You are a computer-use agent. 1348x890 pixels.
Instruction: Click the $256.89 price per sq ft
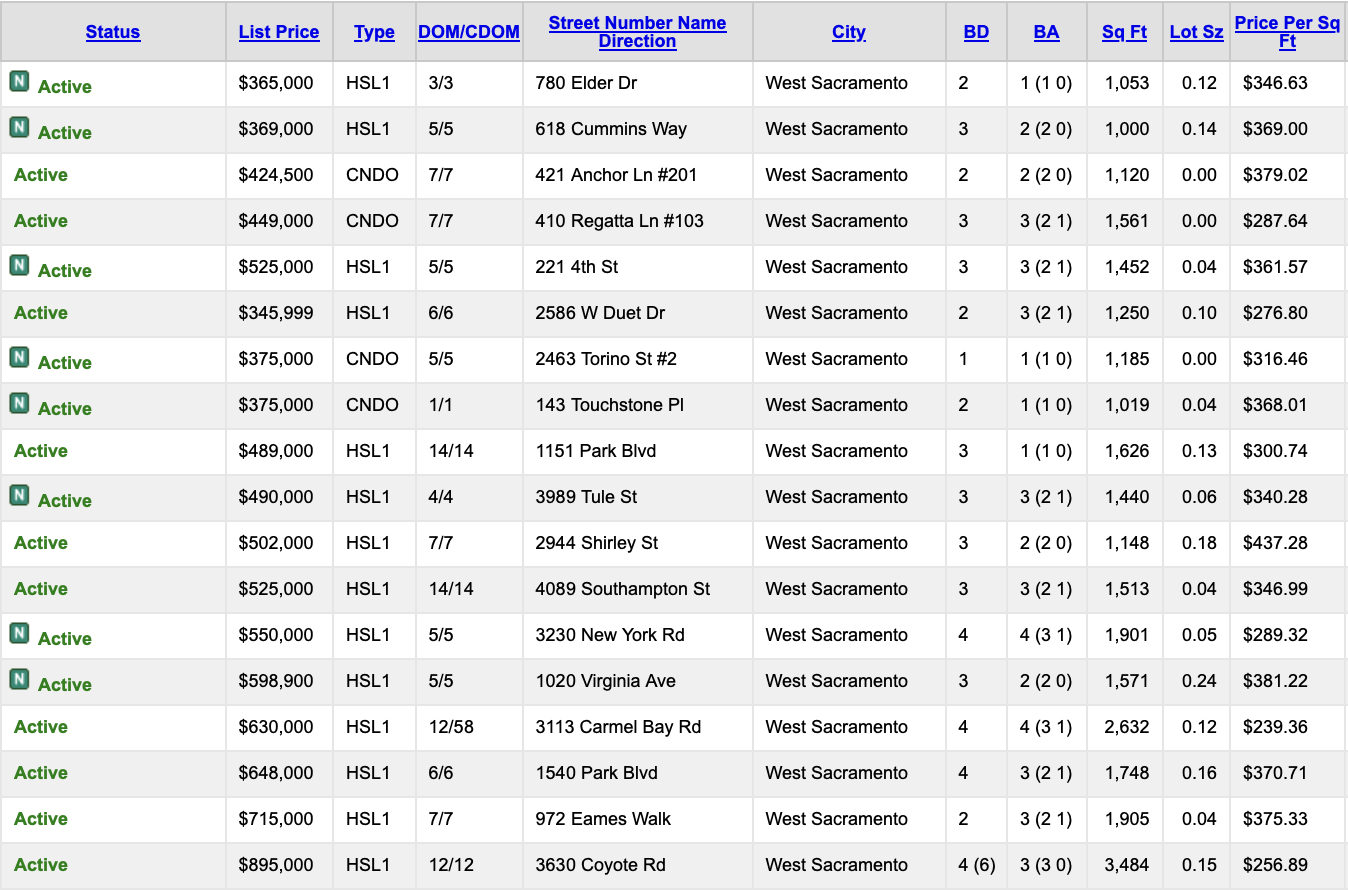pos(1275,865)
